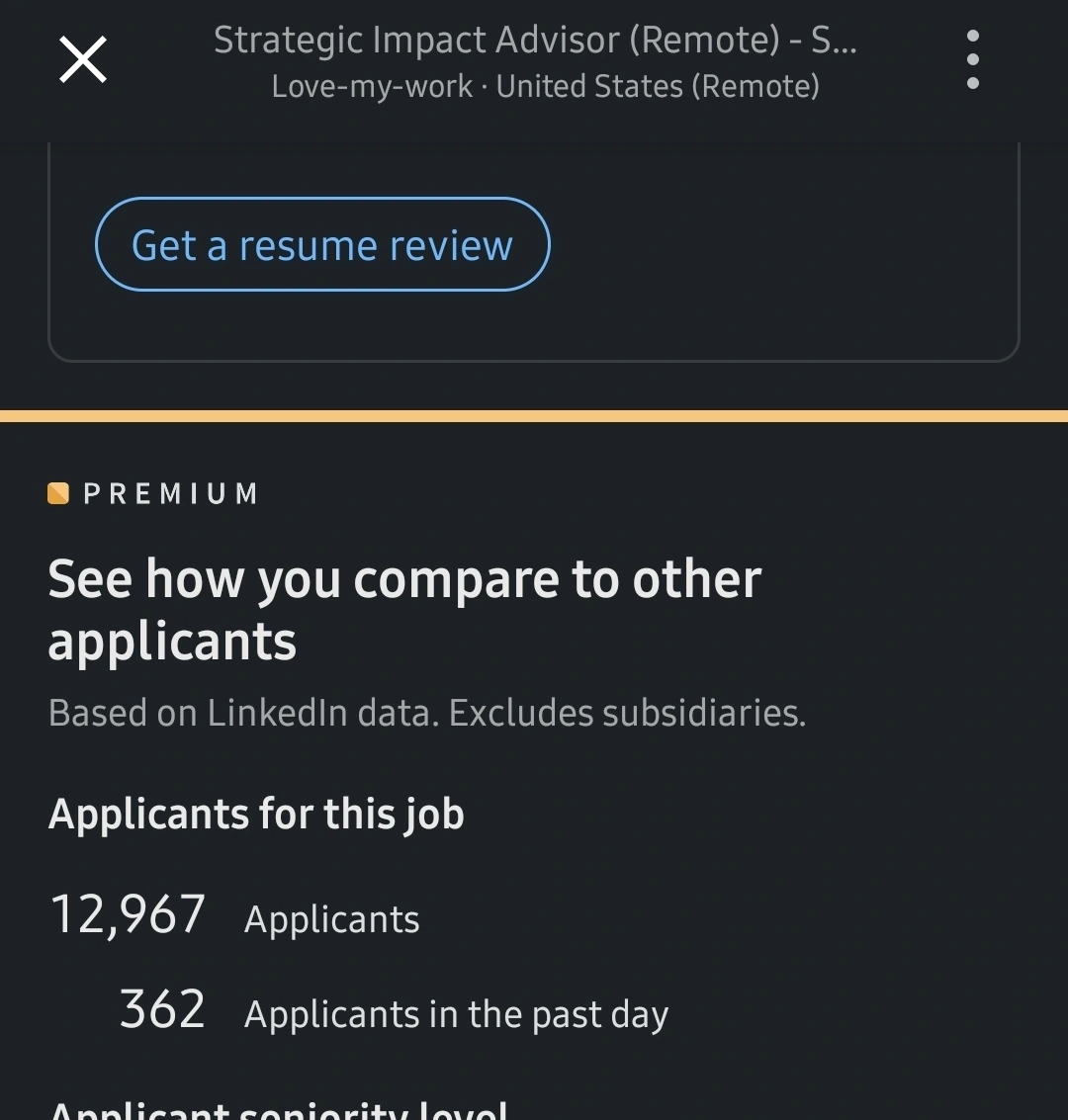Tap United States (Remote) location text
Screen dimensions: 1068x1120
click(x=658, y=87)
